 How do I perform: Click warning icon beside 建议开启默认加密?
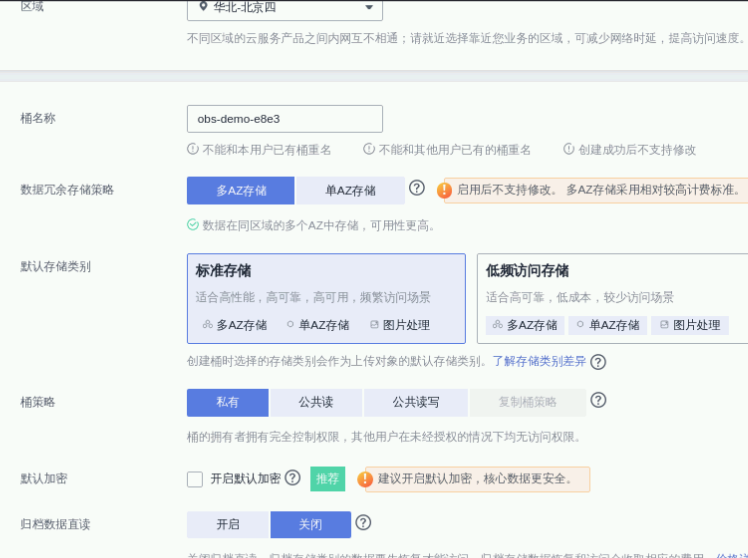(365, 479)
